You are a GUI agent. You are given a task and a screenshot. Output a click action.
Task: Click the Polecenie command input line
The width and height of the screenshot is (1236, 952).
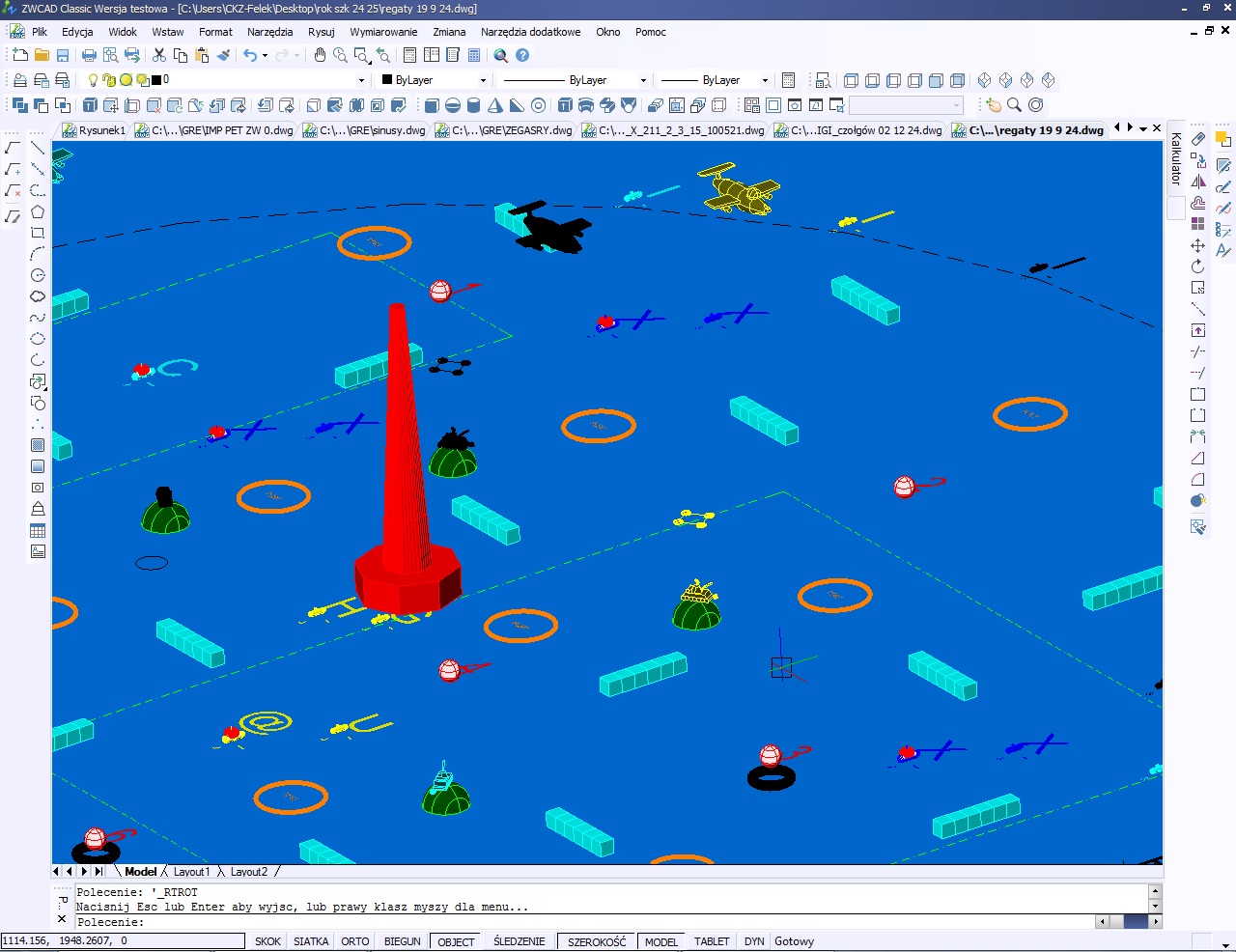(579, 922)
